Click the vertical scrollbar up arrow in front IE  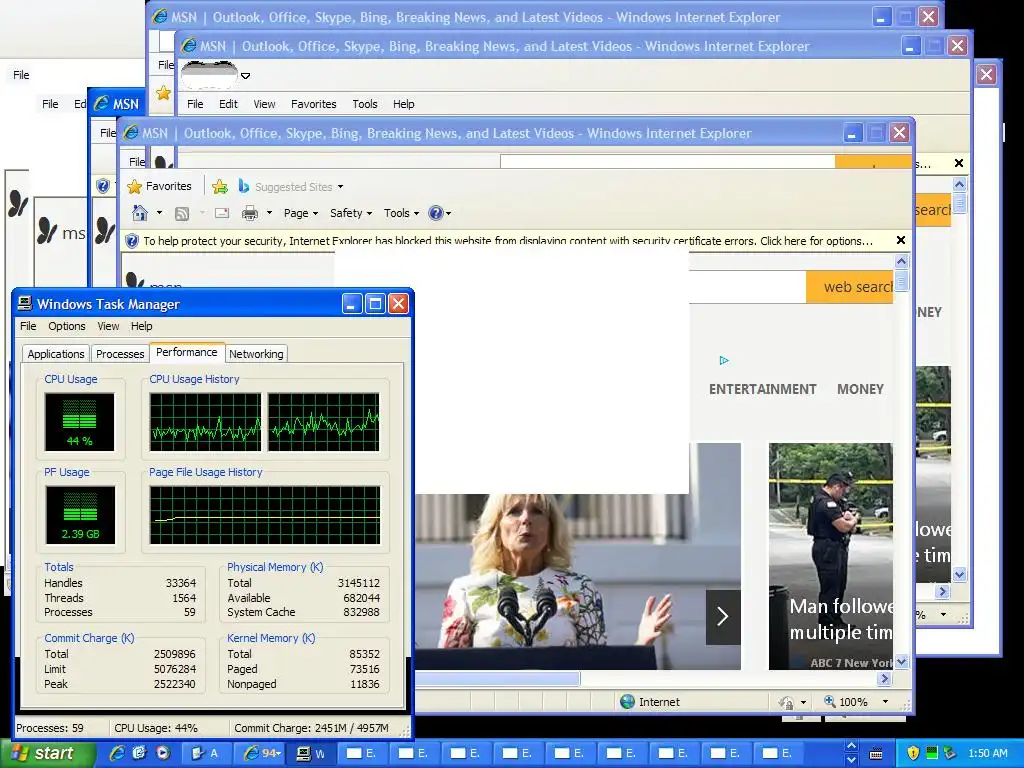coord(901,262)
